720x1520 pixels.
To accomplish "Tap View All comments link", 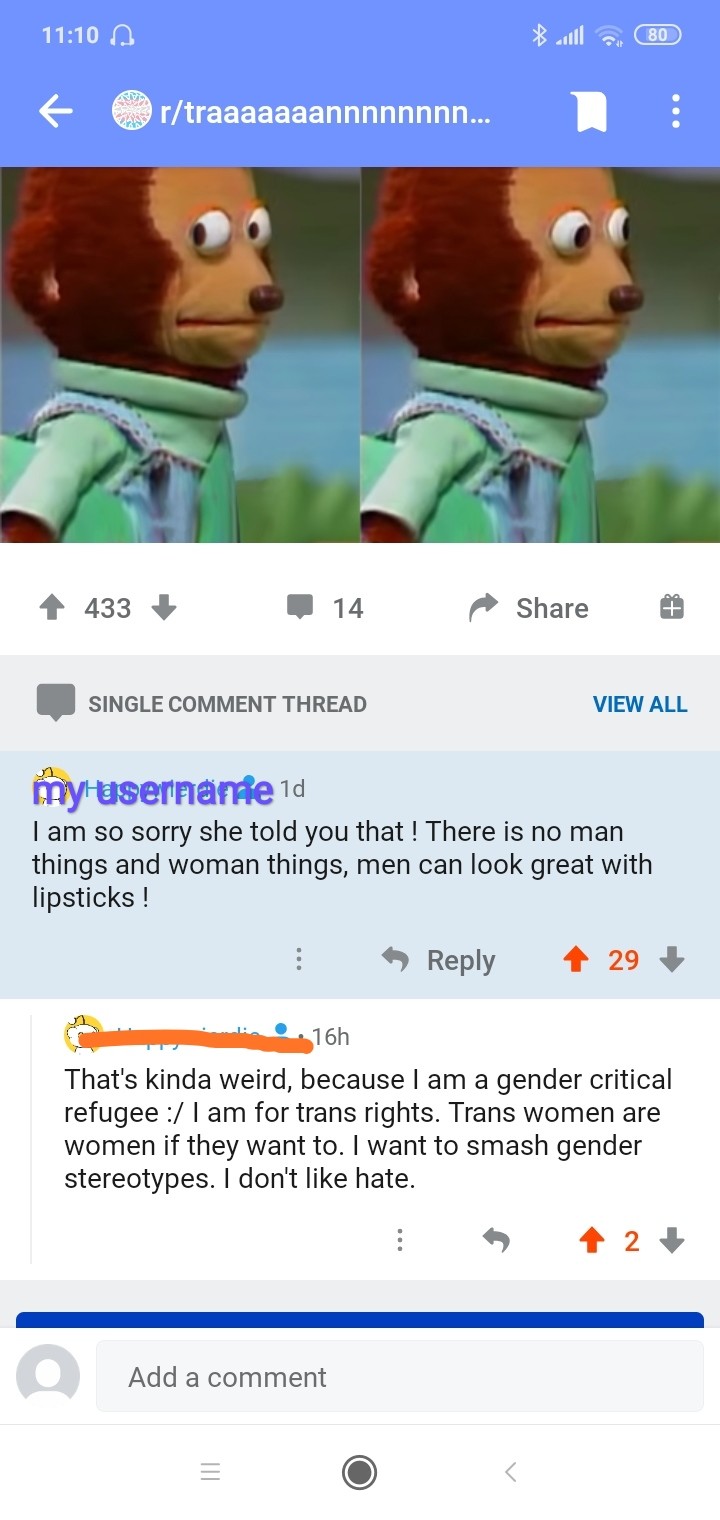I will coord(640,704).
